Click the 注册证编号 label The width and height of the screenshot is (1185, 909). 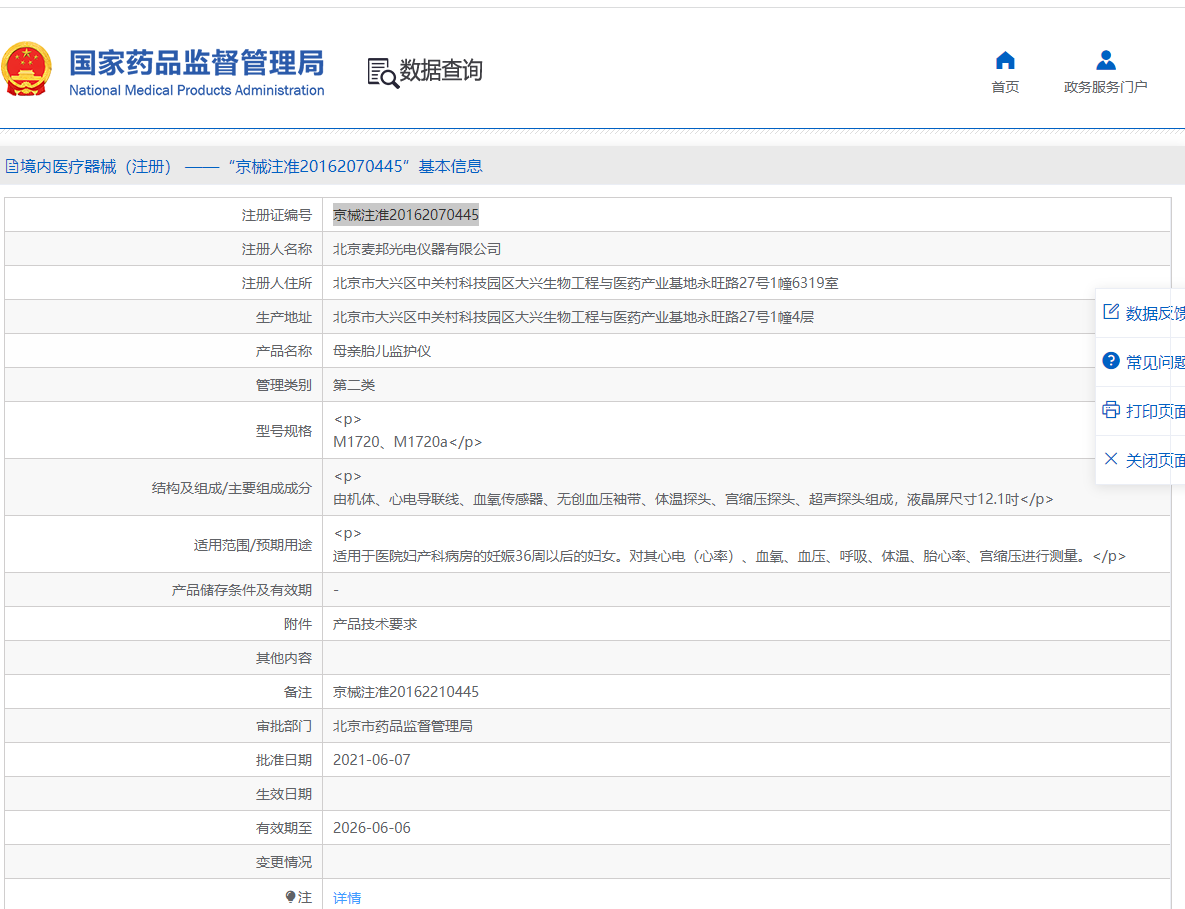pos(277,215)
